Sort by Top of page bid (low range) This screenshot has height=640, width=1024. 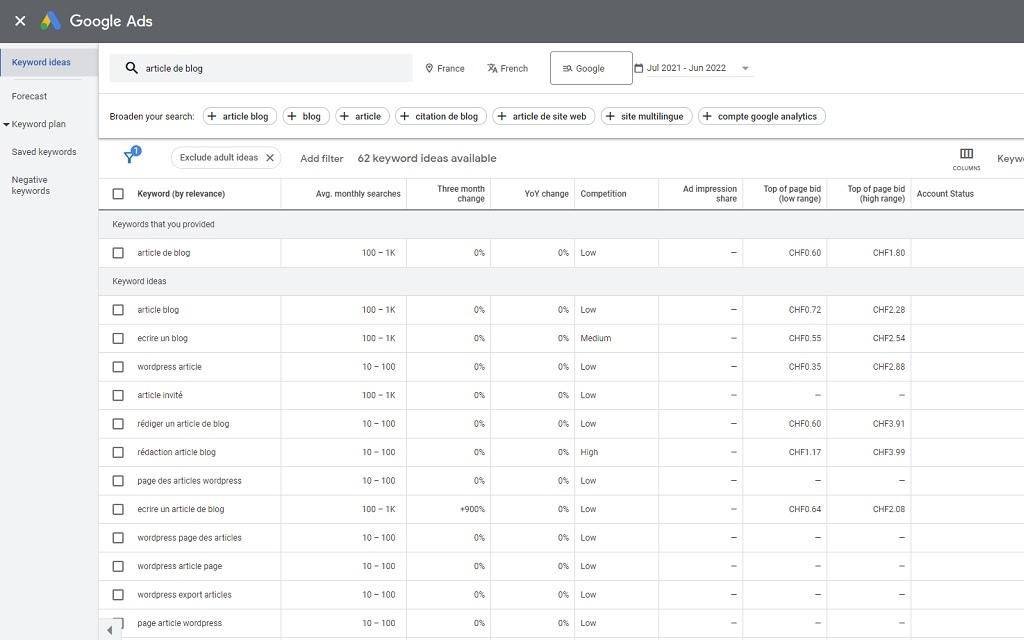792,193
